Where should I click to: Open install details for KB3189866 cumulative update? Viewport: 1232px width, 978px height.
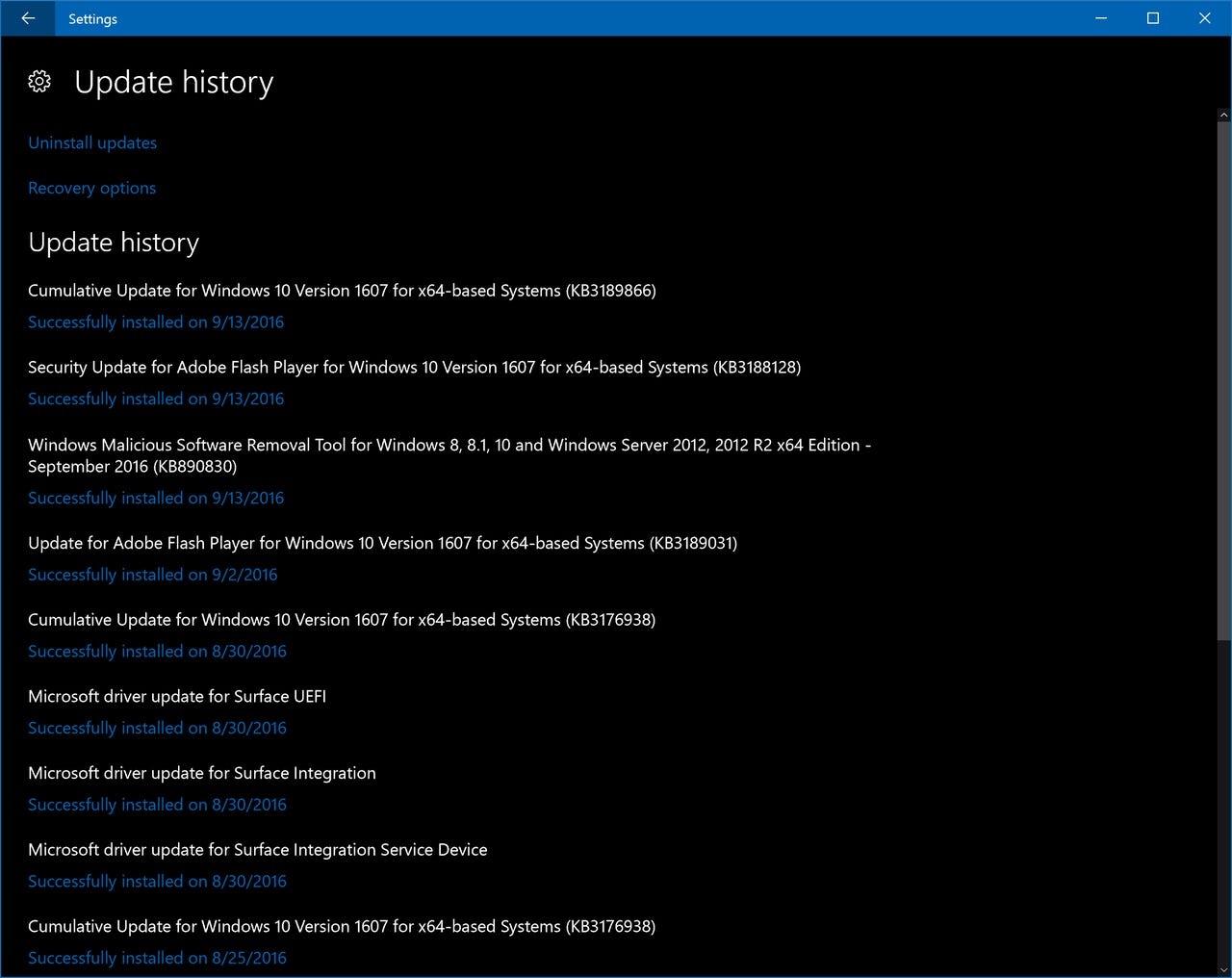pos(342,291)
